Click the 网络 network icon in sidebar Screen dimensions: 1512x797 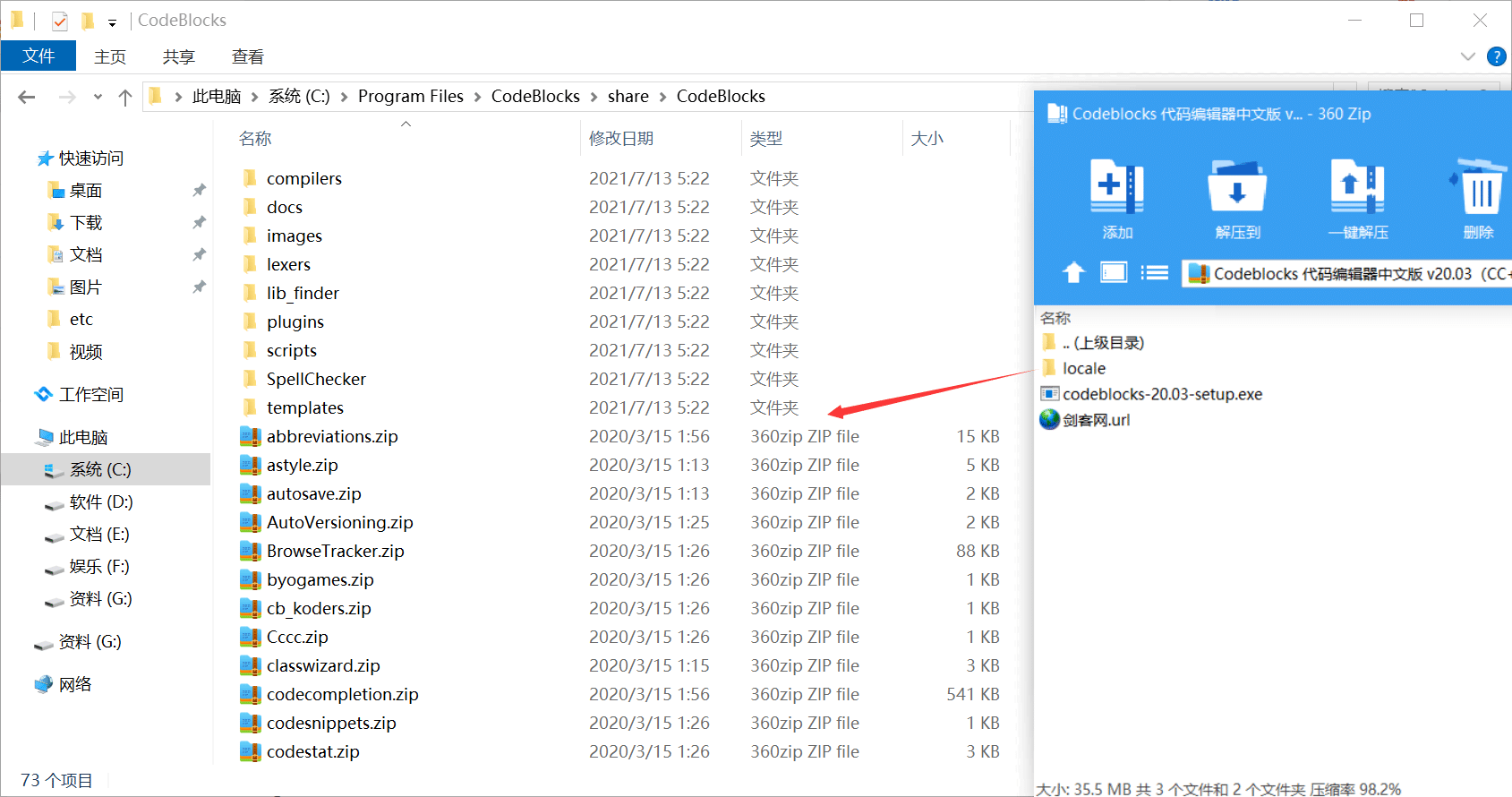(x=44, y=684)
